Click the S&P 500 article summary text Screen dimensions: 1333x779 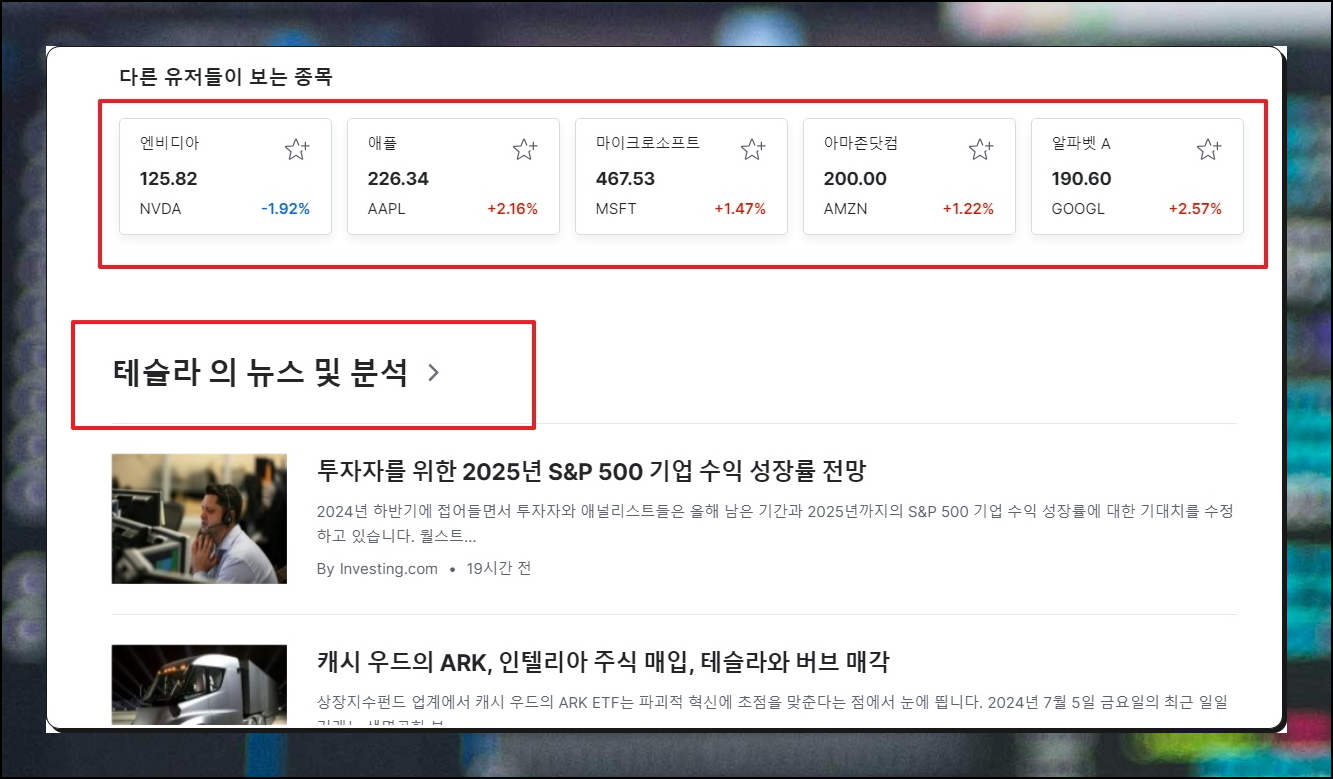pyautogui.click(x=775, y=524)
